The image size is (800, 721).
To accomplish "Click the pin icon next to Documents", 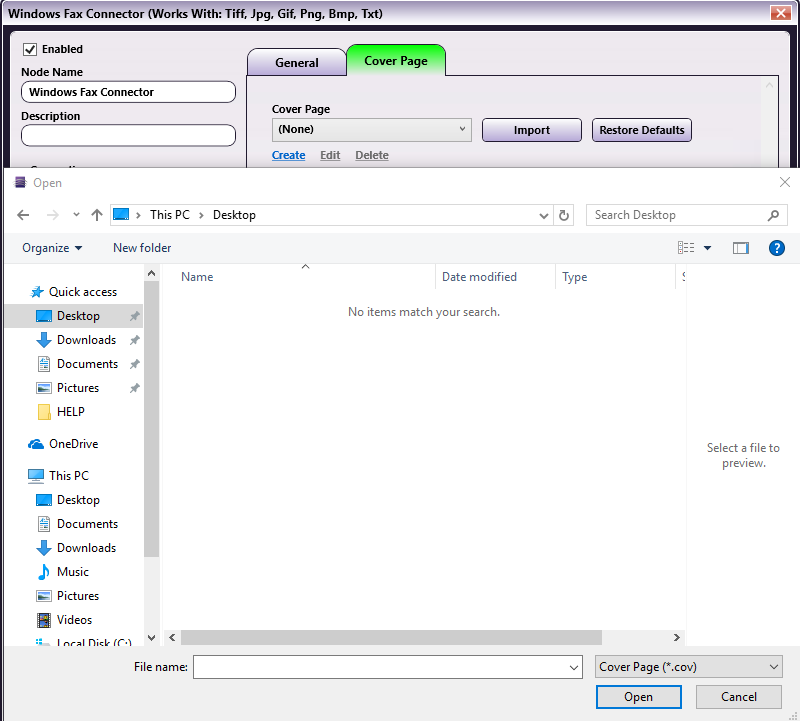I will (x=134, y=364).
